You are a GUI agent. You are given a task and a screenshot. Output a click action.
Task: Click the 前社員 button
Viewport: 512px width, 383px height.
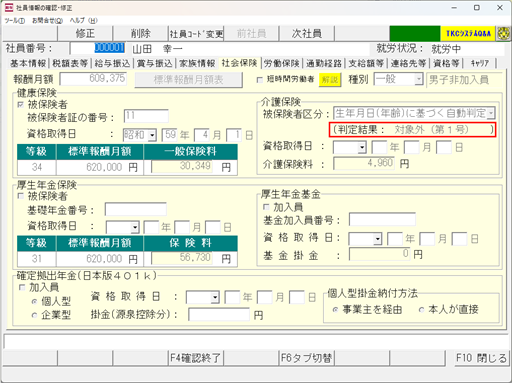point(252,33)
